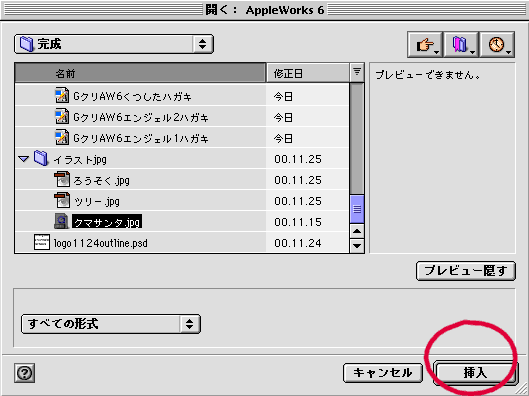
Task: Click the 00.11.25 date of ろうそく.jpg
Action: click(x=298, y=180)
